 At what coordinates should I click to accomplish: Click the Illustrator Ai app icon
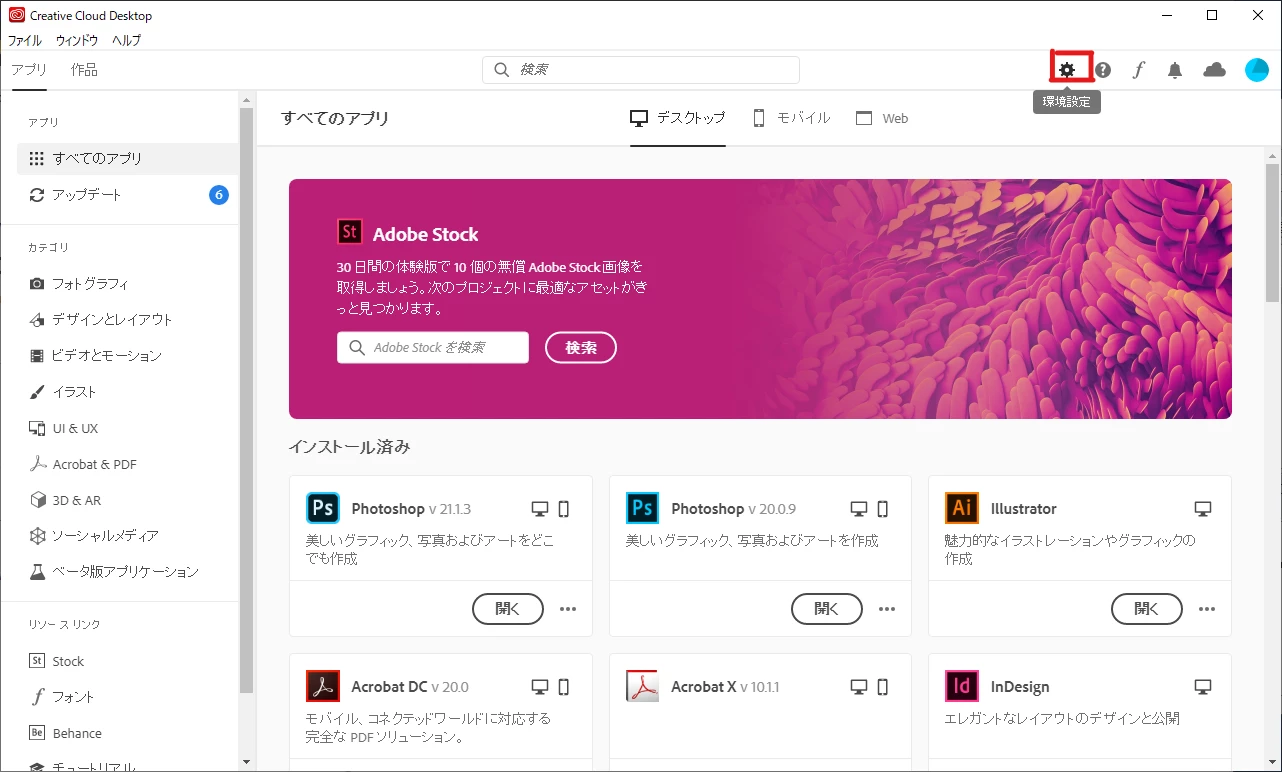(962, 508)
